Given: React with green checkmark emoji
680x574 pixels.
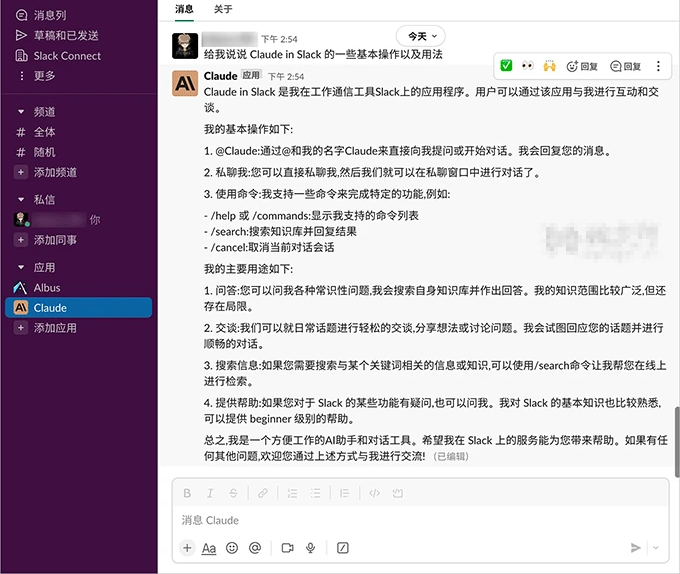Looking at the screenshot, I should [506, 66].
